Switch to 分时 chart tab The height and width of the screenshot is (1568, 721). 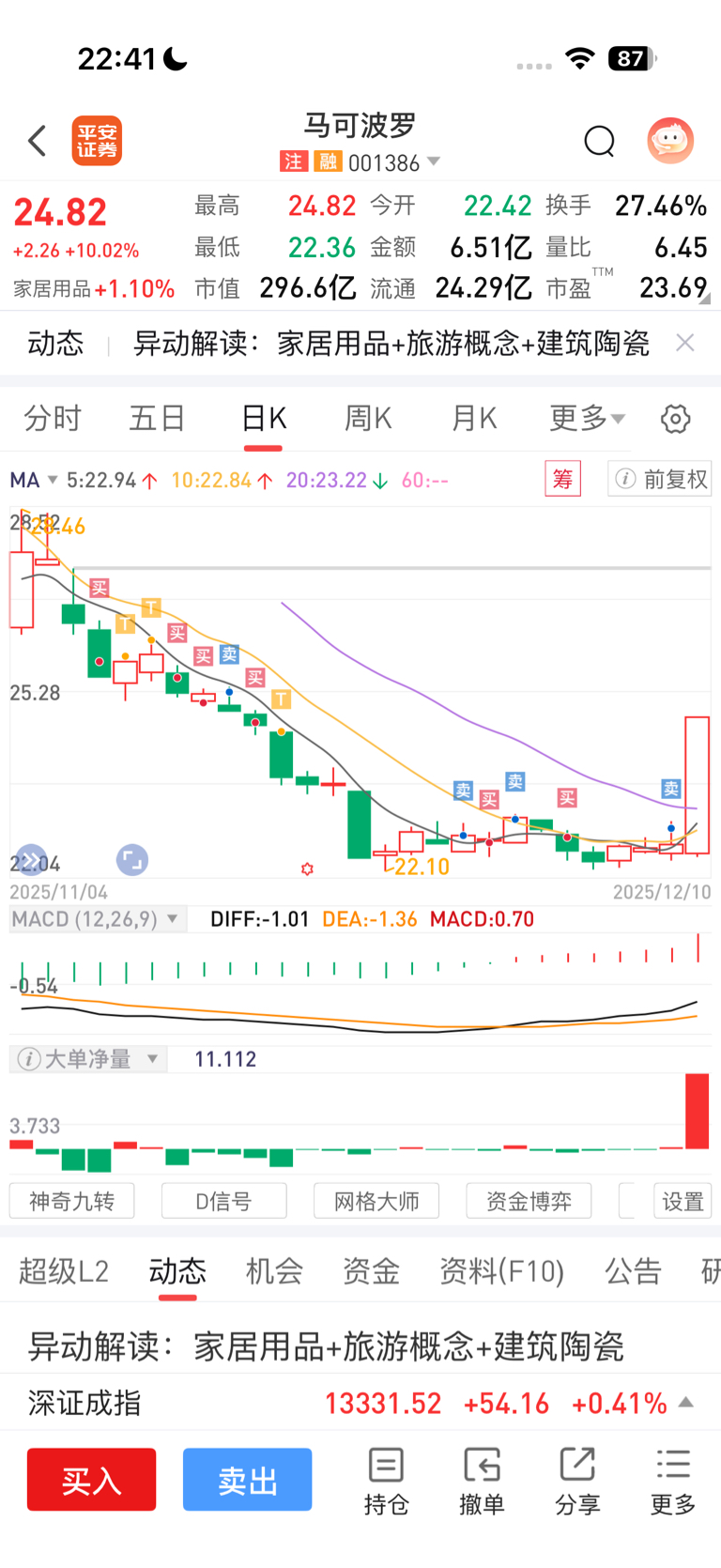(53, 418)
